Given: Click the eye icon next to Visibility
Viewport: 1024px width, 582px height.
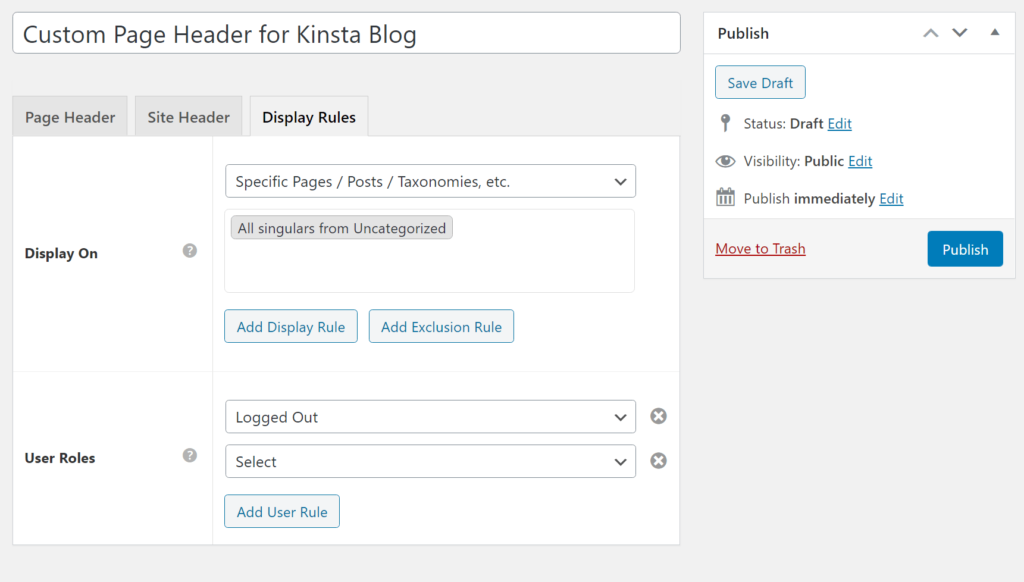Looking at the screenshot, I should [726, 161].
